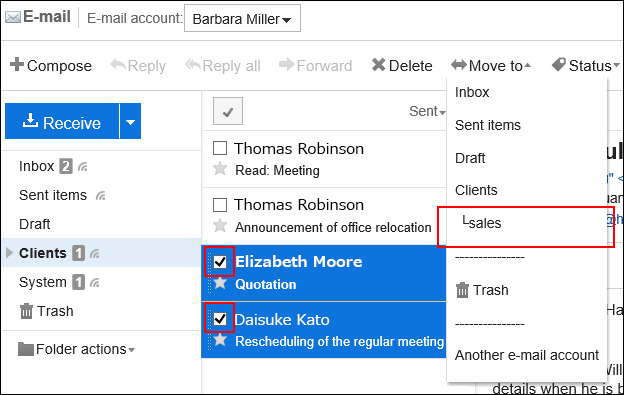624x395 pixels.
Task: Check the Read: Meeting e-mail checkbox
Action: (220, 148)
